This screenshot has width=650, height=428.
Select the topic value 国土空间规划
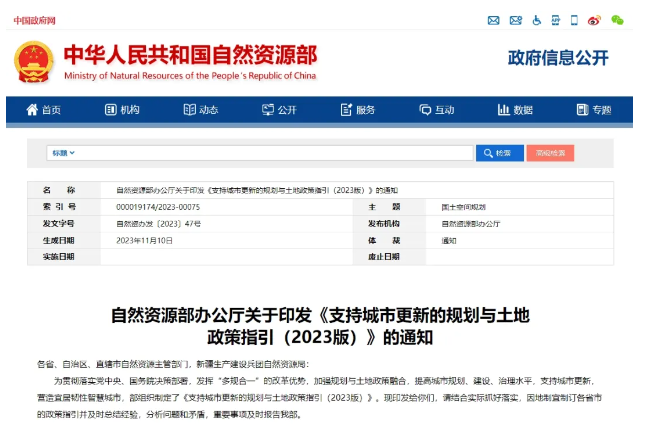click(x=463, y=207)
